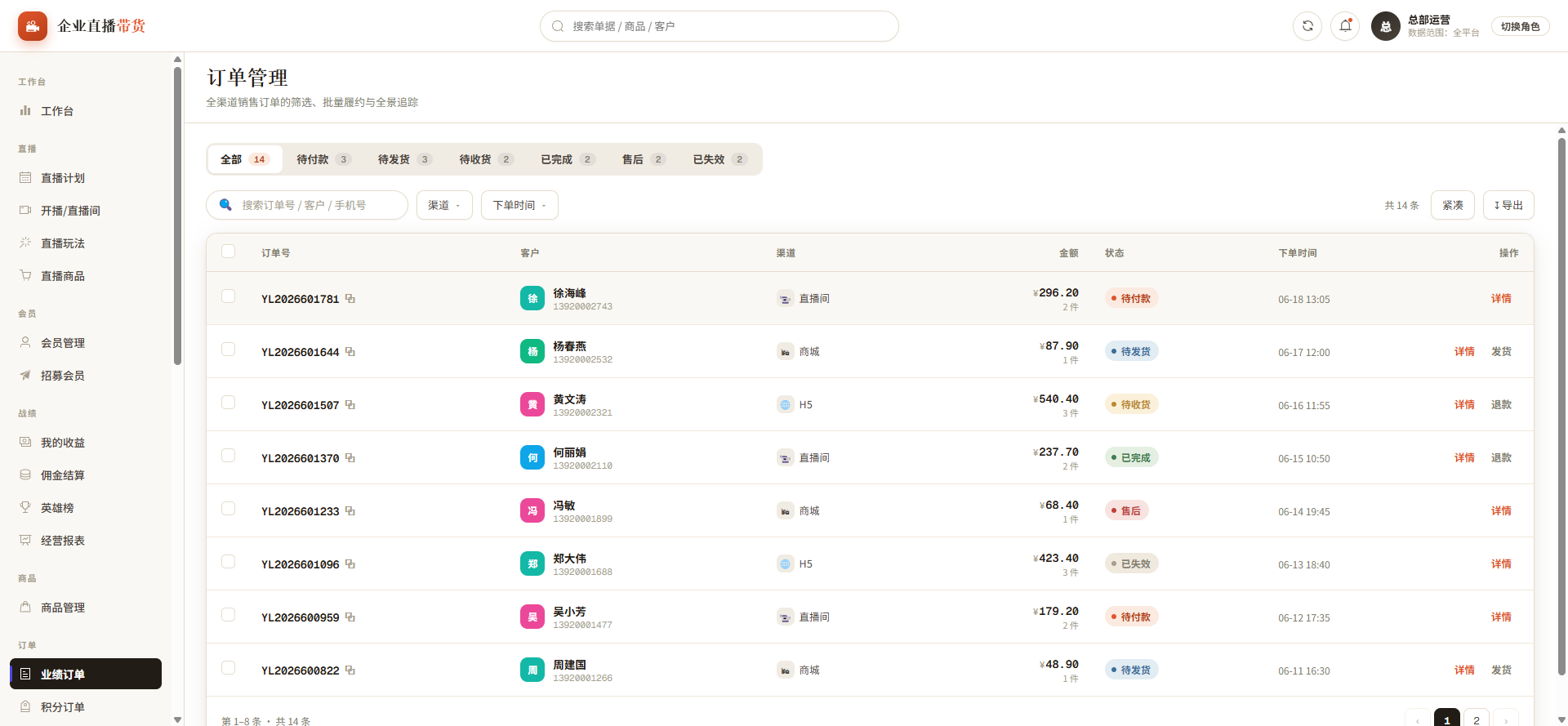
Task: Check the box for order YL2026600959
Action: 229,615
